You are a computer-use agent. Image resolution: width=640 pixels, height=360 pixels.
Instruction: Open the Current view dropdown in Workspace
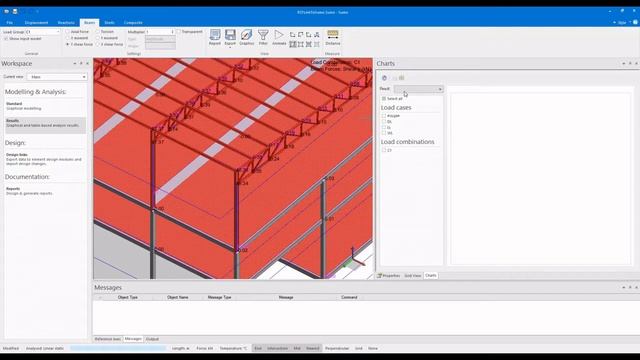57,77
